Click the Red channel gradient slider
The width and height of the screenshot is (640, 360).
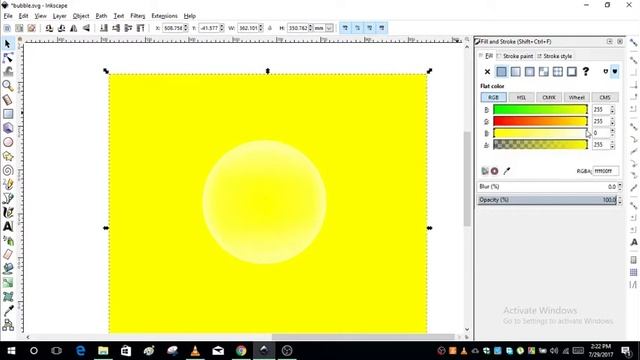(x=540, y=110)
